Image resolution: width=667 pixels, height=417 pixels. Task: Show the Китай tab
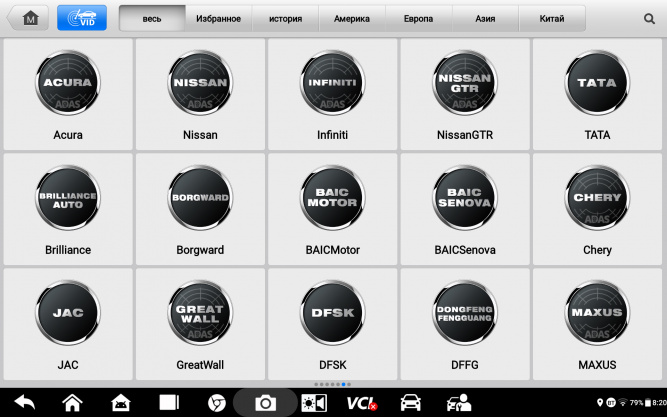pos(552,18)
